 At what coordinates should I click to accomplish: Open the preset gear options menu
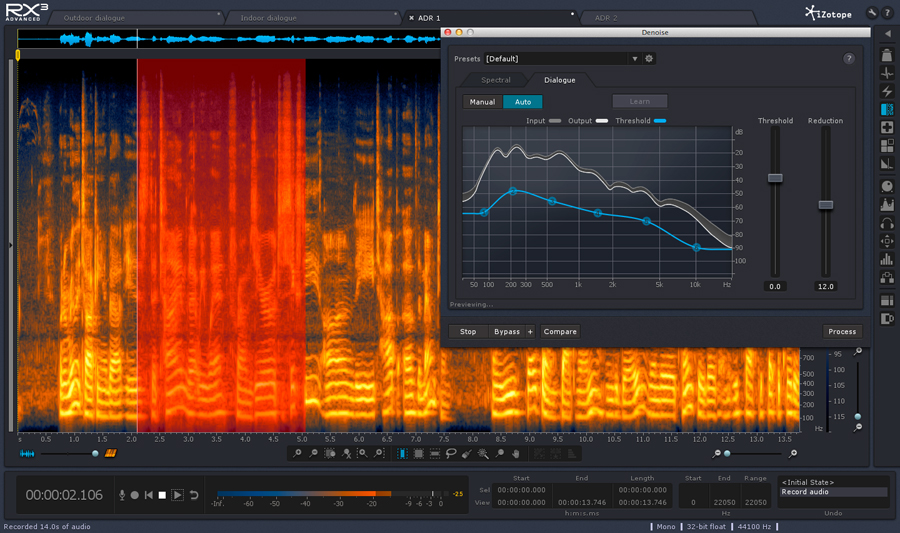pos(649,59)
